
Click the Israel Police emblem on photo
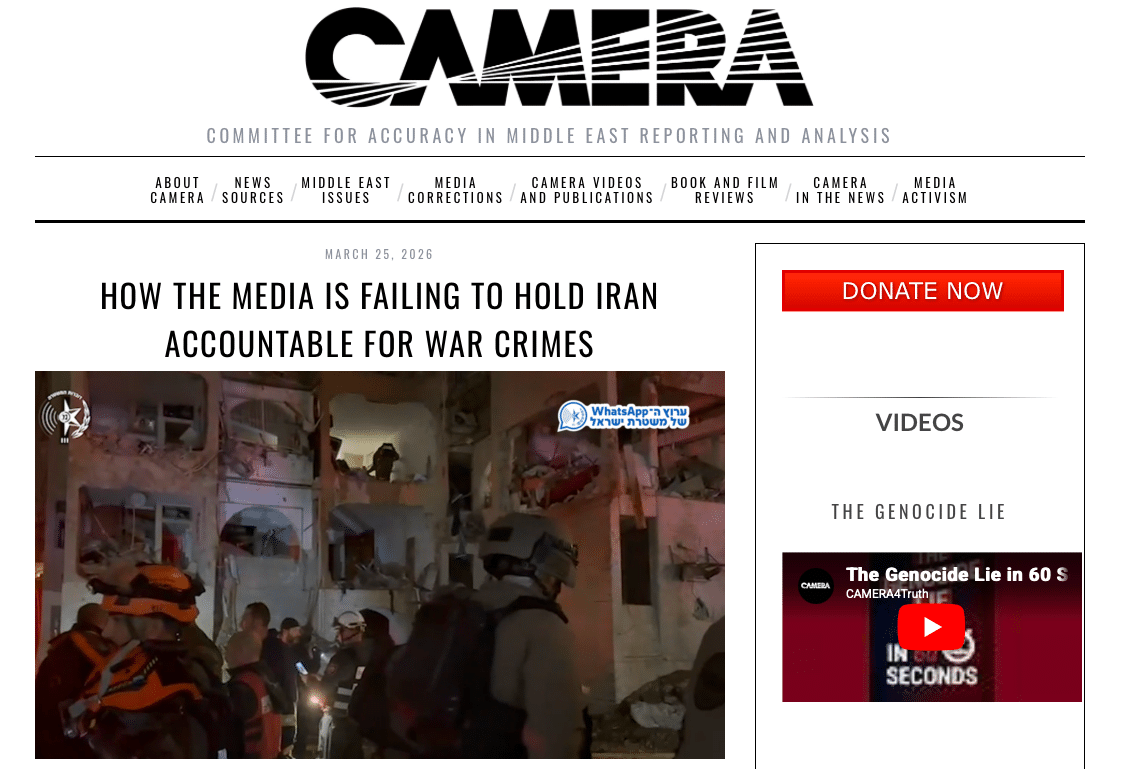coord(65,417)
